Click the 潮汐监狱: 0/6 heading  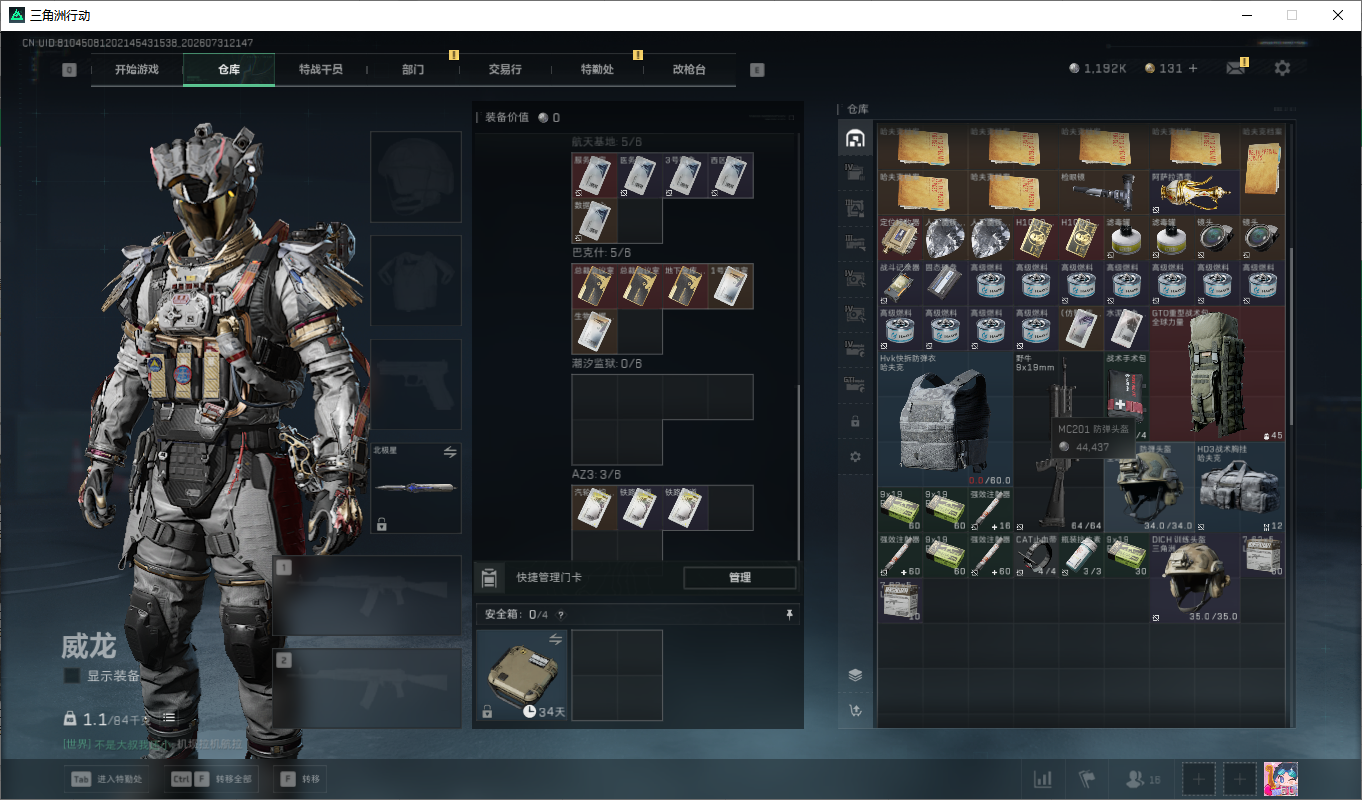[607, 364]
